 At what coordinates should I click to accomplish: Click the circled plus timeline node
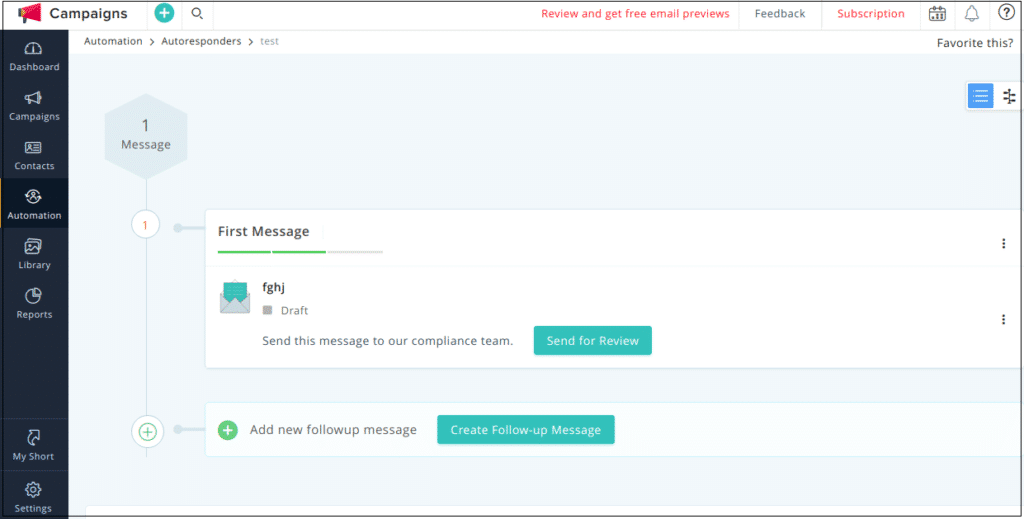(x=147, y=432)
